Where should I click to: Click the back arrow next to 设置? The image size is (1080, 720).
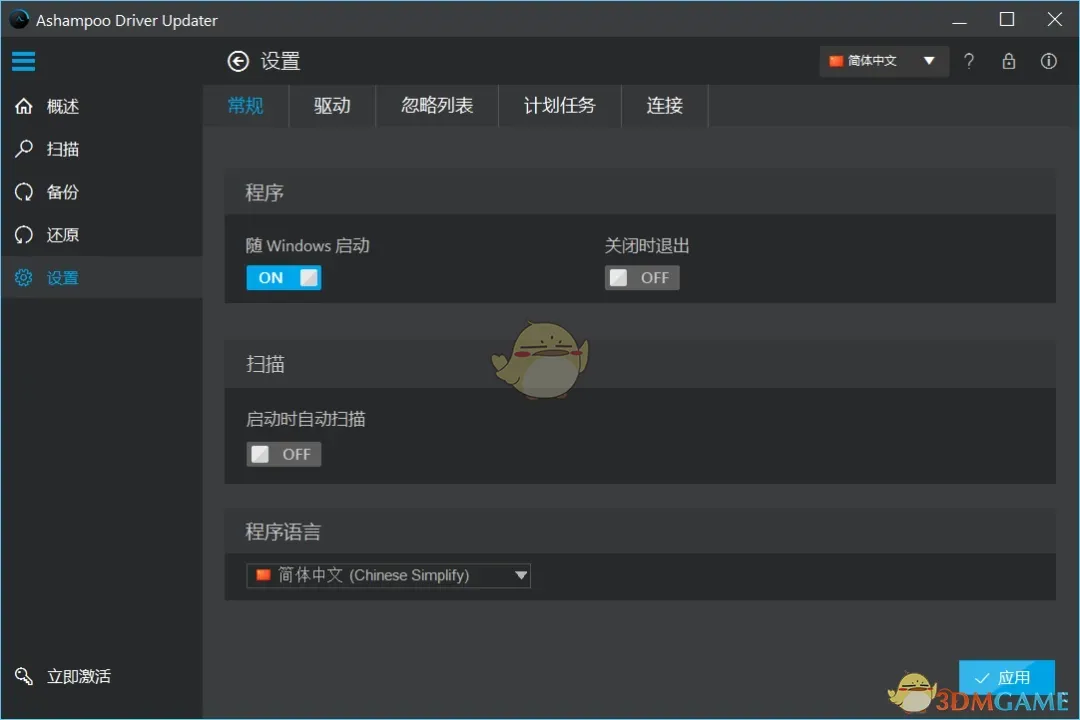238,61
